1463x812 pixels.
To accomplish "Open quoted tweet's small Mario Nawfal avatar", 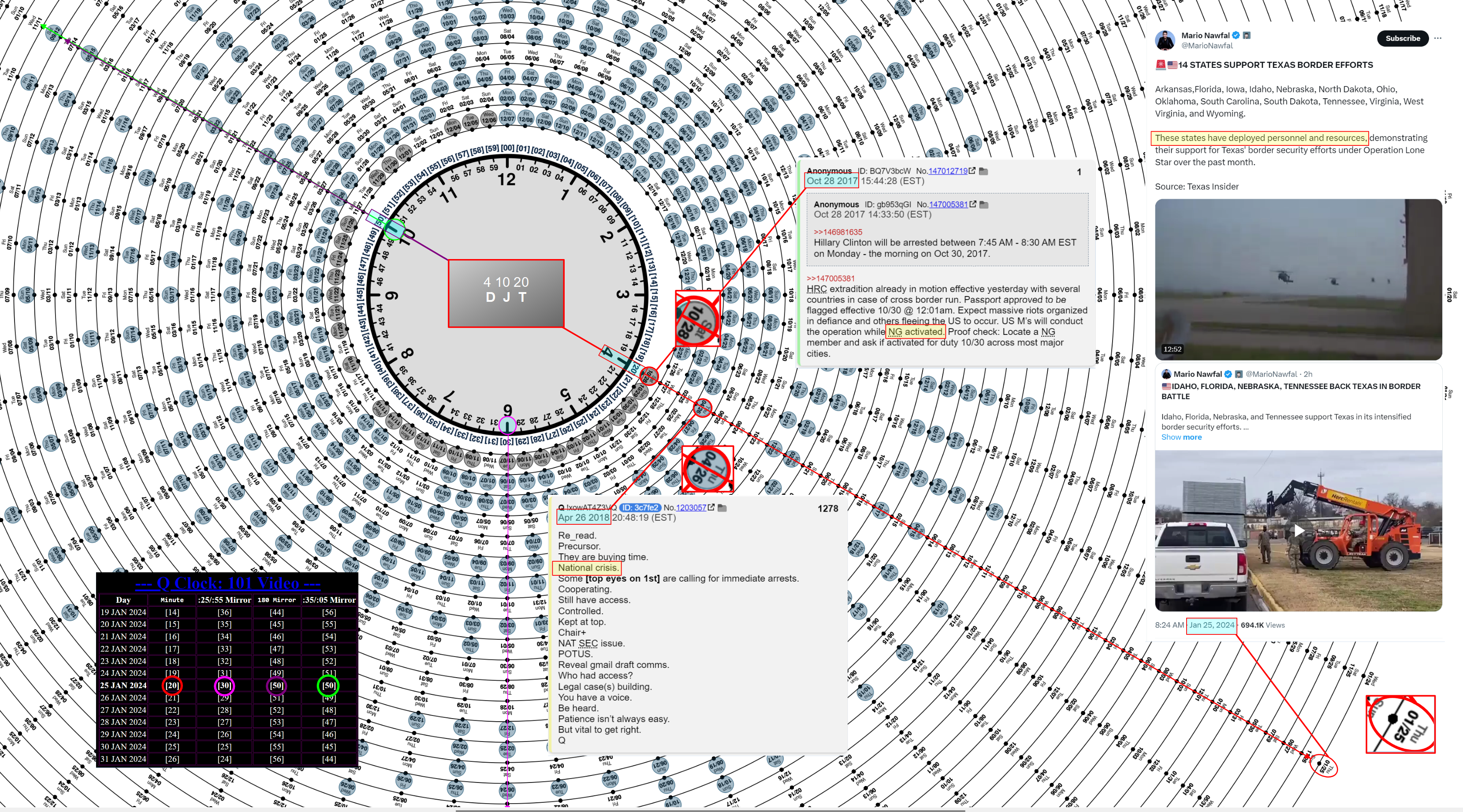I will [1166, 374].
